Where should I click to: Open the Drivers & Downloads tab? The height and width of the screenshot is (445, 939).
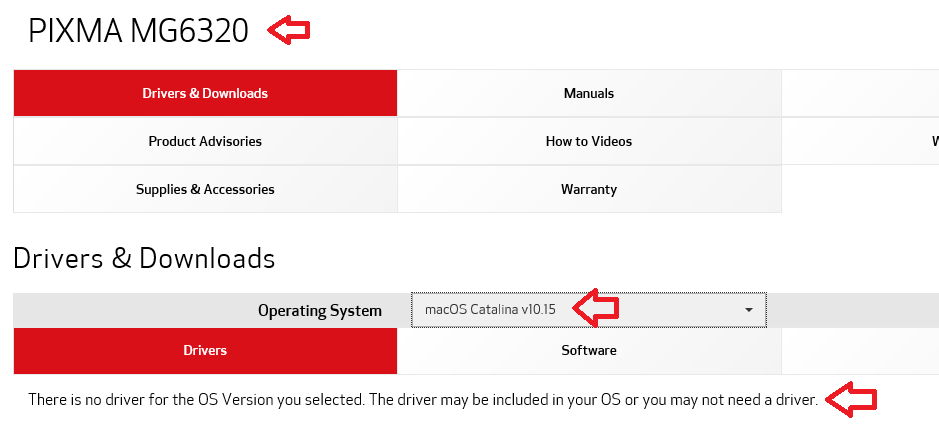click(205, 93)
